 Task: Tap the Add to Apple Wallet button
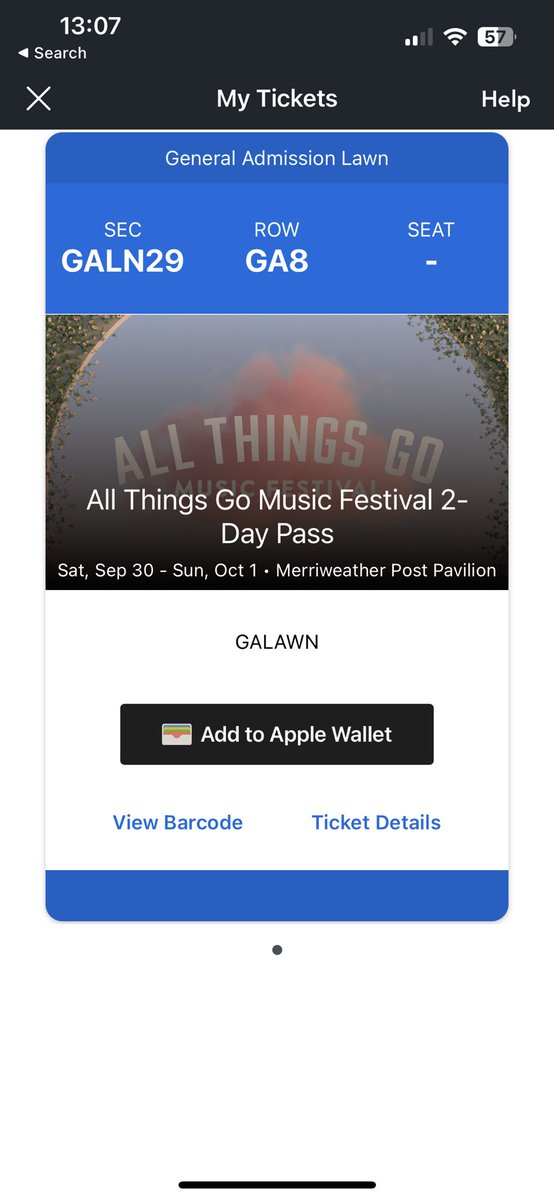[x=277, y=734]
